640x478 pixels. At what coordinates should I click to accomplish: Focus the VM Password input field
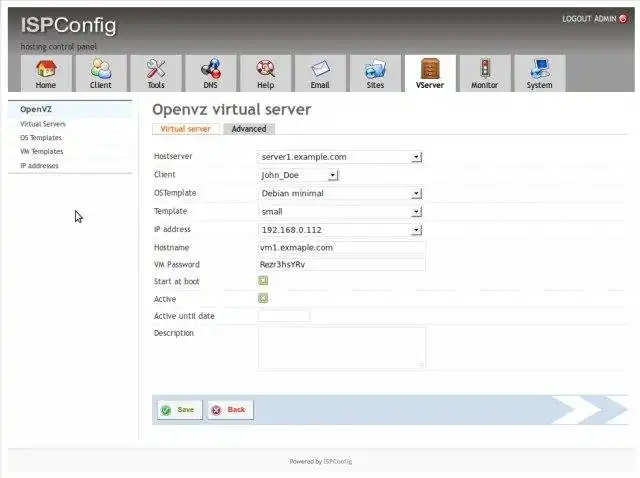click(x=342, y=265)
